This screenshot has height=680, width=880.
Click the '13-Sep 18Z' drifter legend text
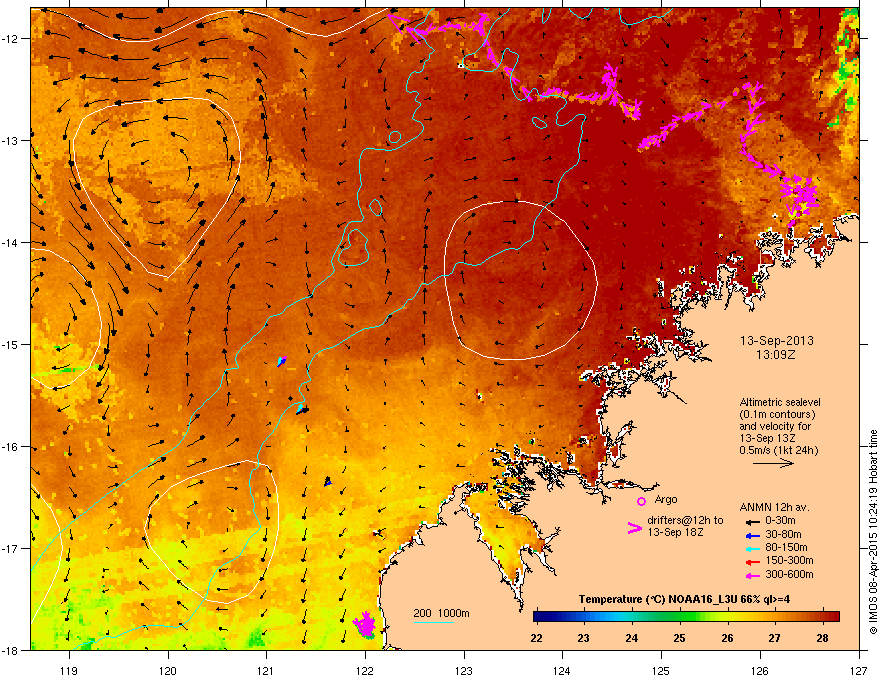pos(675,532)
